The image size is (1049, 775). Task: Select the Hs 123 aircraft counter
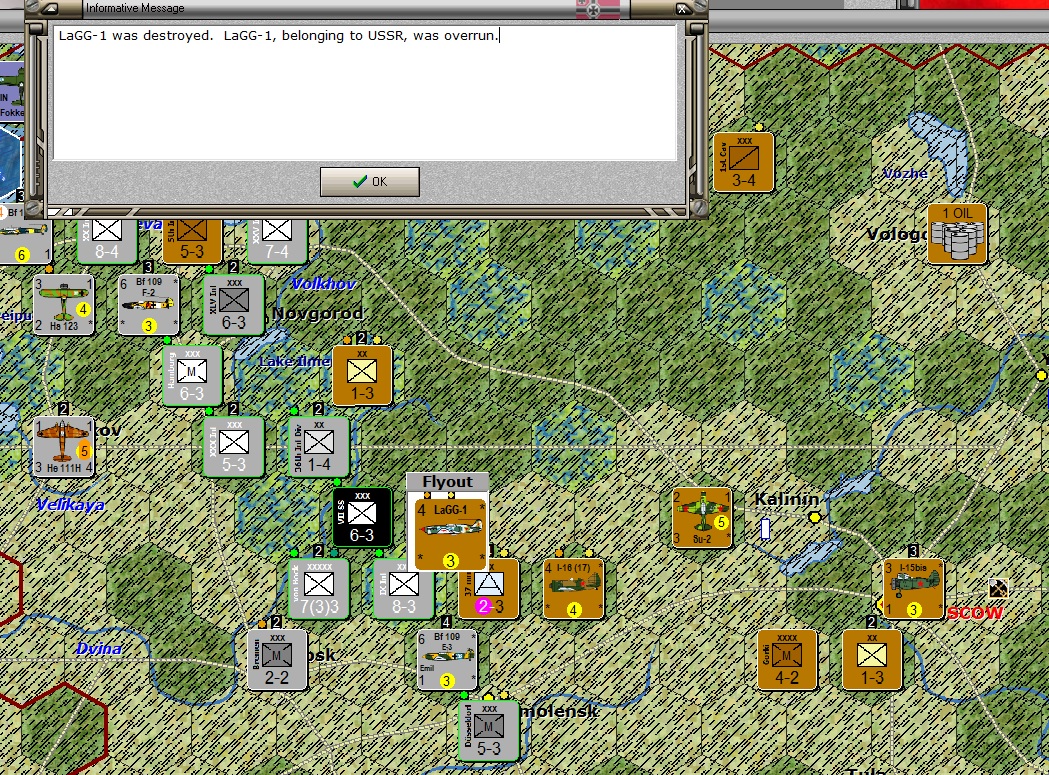(x=64, y=305)
